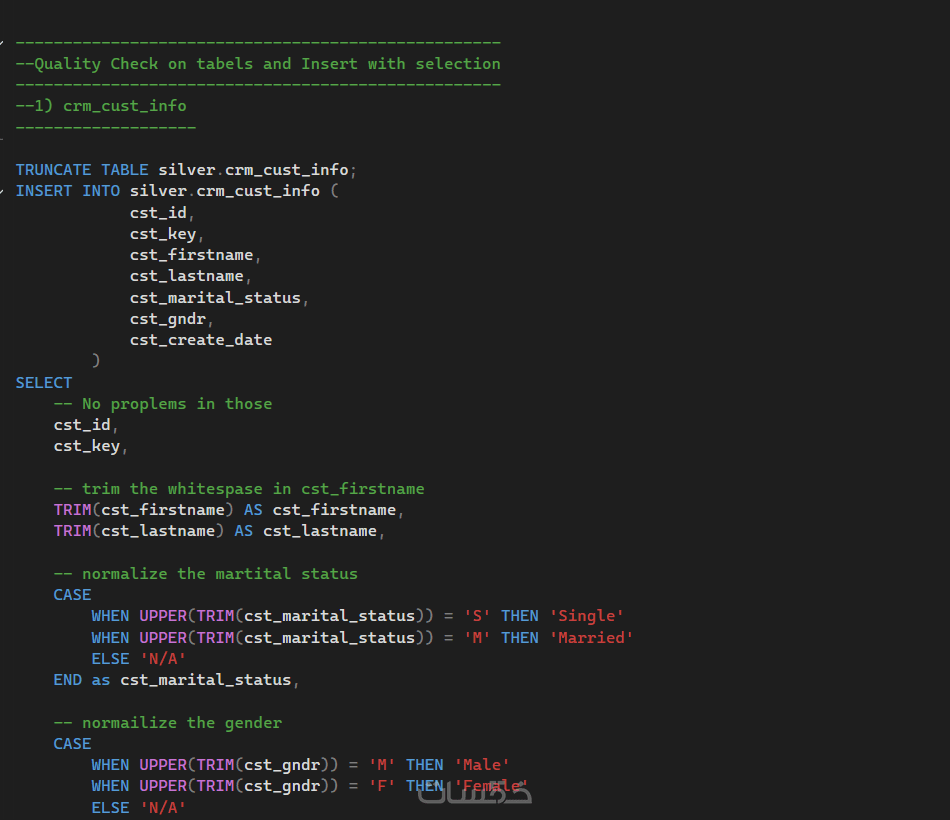Click the 'Quality Check on tabels' header comment
Screen dimensions: 950x820
pos(258,64)
